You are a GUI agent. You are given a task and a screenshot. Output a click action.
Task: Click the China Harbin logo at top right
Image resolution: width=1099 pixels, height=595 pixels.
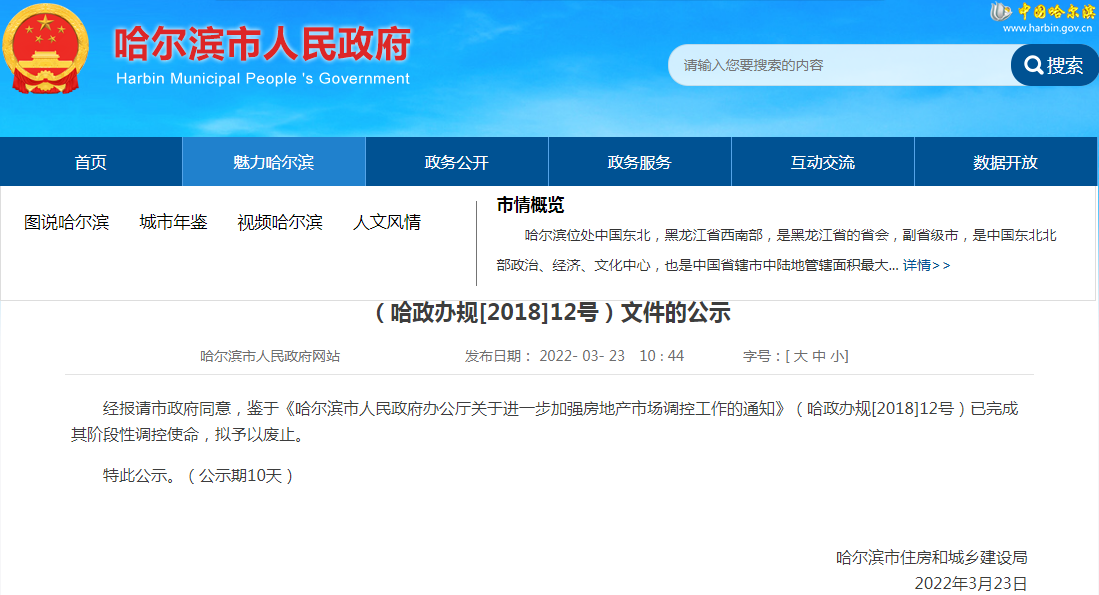tap(1042, 11)
